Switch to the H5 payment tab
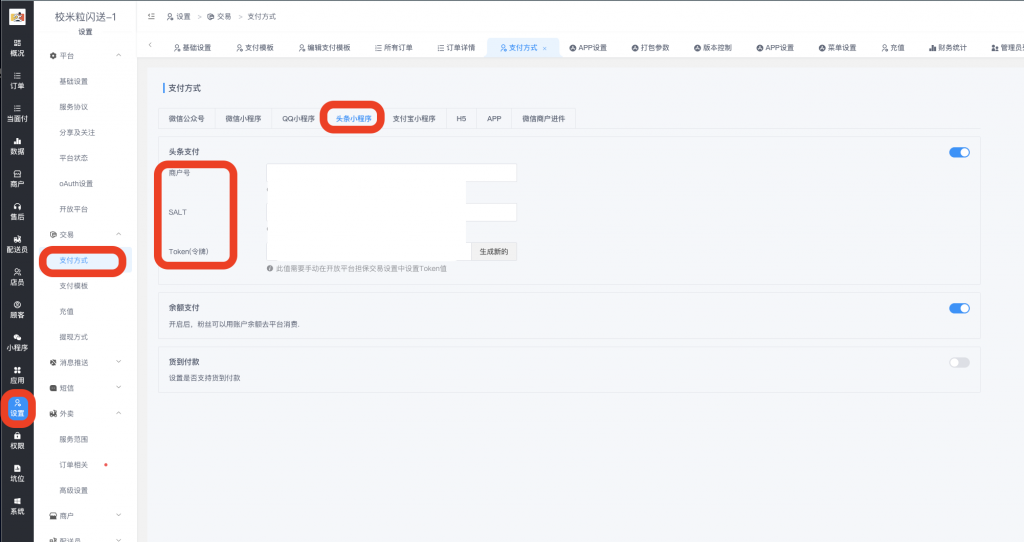Screen dimensions: 1024x542 (x=461, y=119)
